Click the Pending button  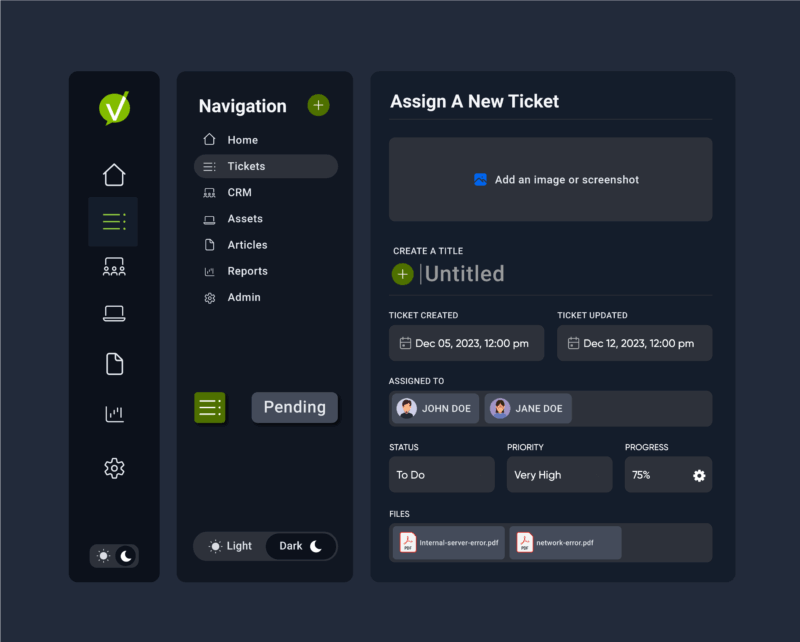[x=294, y=407]
